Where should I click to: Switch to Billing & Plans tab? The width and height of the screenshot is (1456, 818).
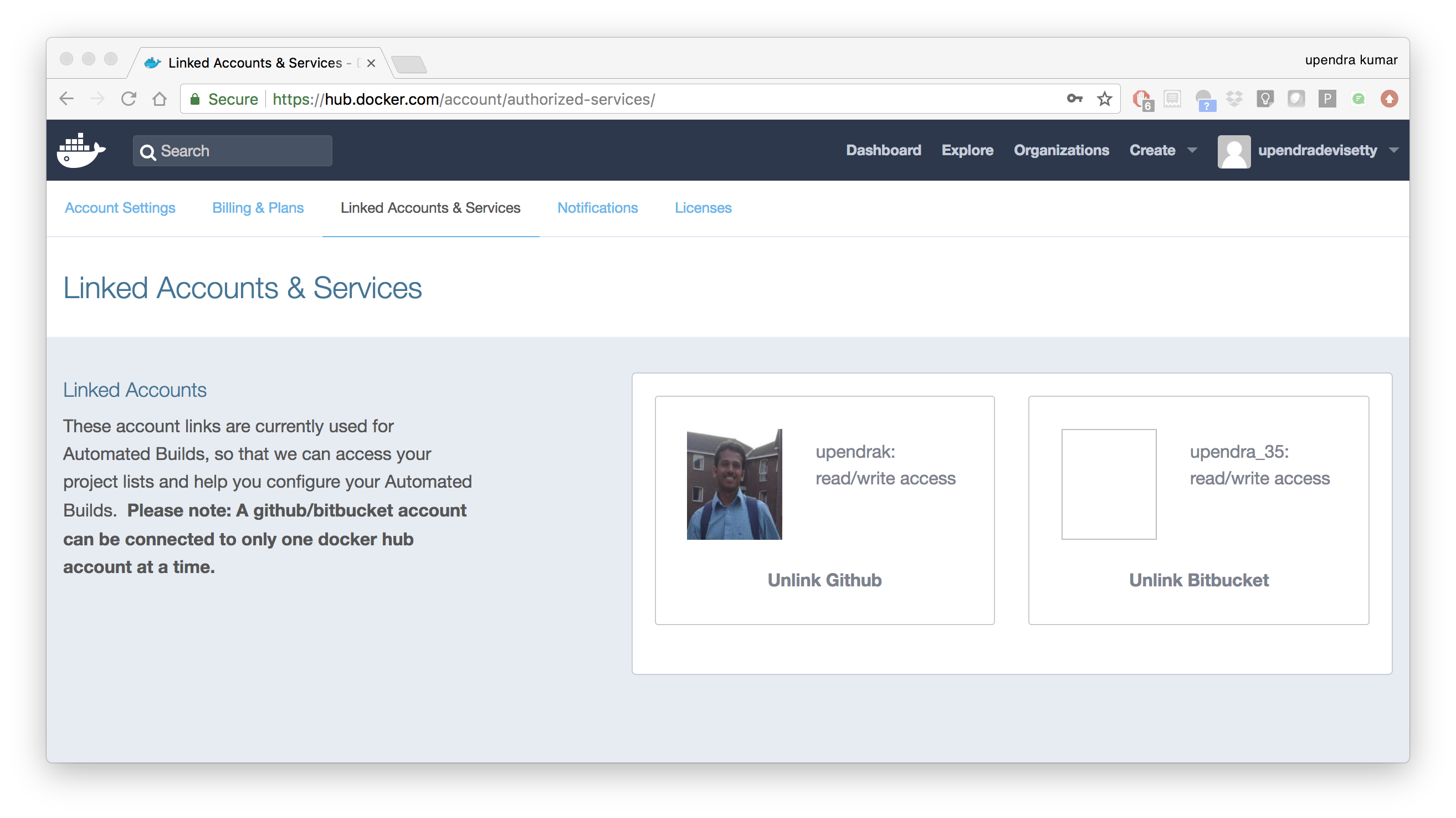click(x=258, y=208)
